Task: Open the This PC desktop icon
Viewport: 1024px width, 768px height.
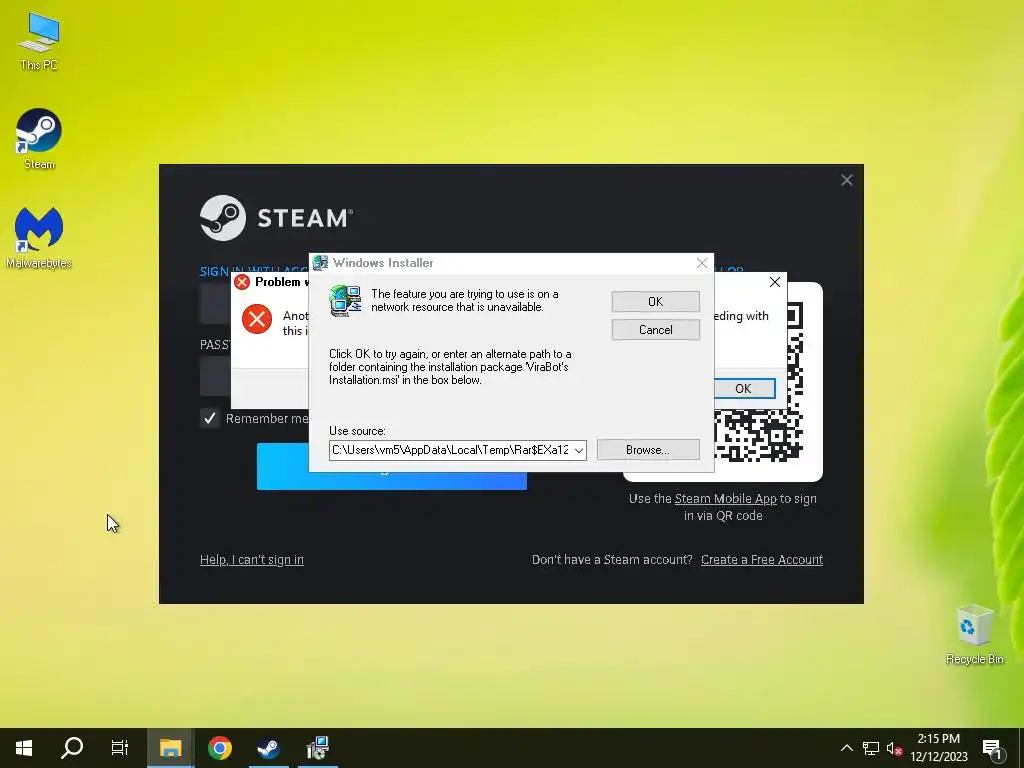Action: point(39,40)
